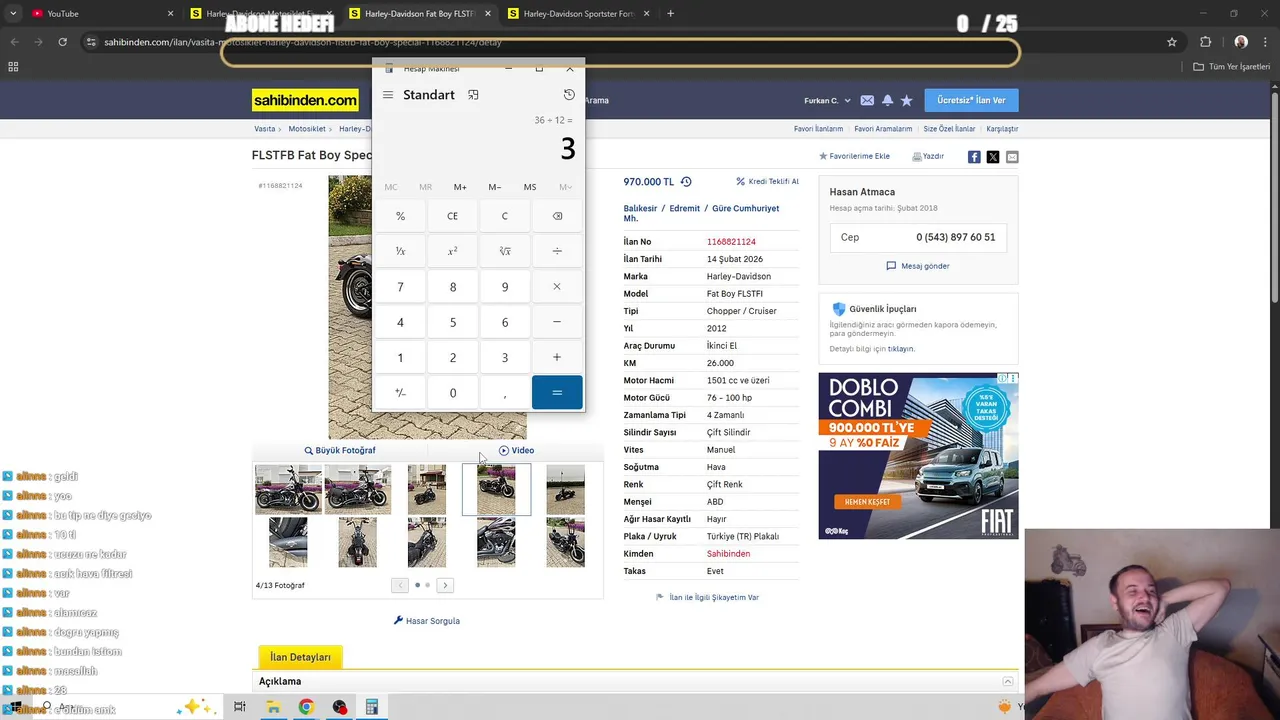Open Favori Aramalarım link

click(x=883, y=129)
